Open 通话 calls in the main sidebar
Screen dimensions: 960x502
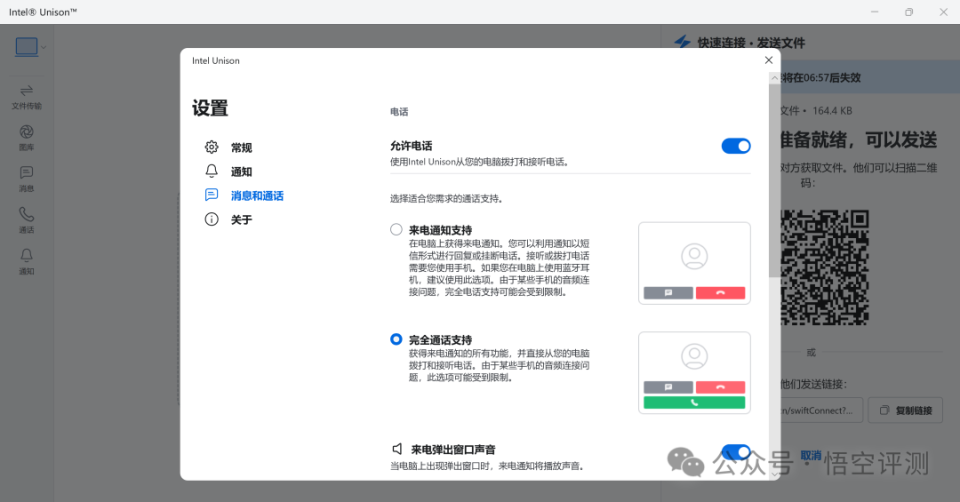click(26, 221)
